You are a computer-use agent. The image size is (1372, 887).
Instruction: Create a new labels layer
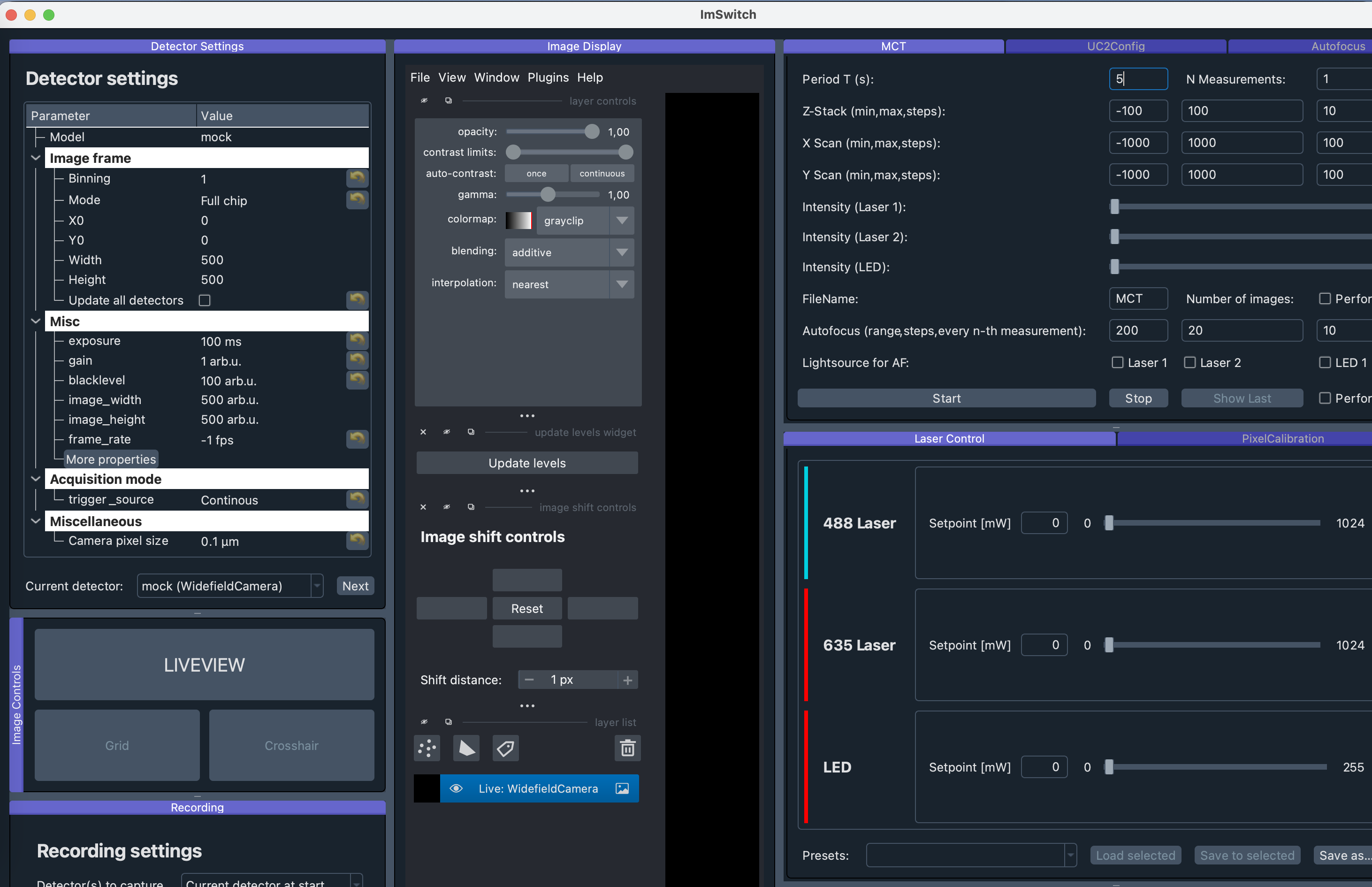505,748
